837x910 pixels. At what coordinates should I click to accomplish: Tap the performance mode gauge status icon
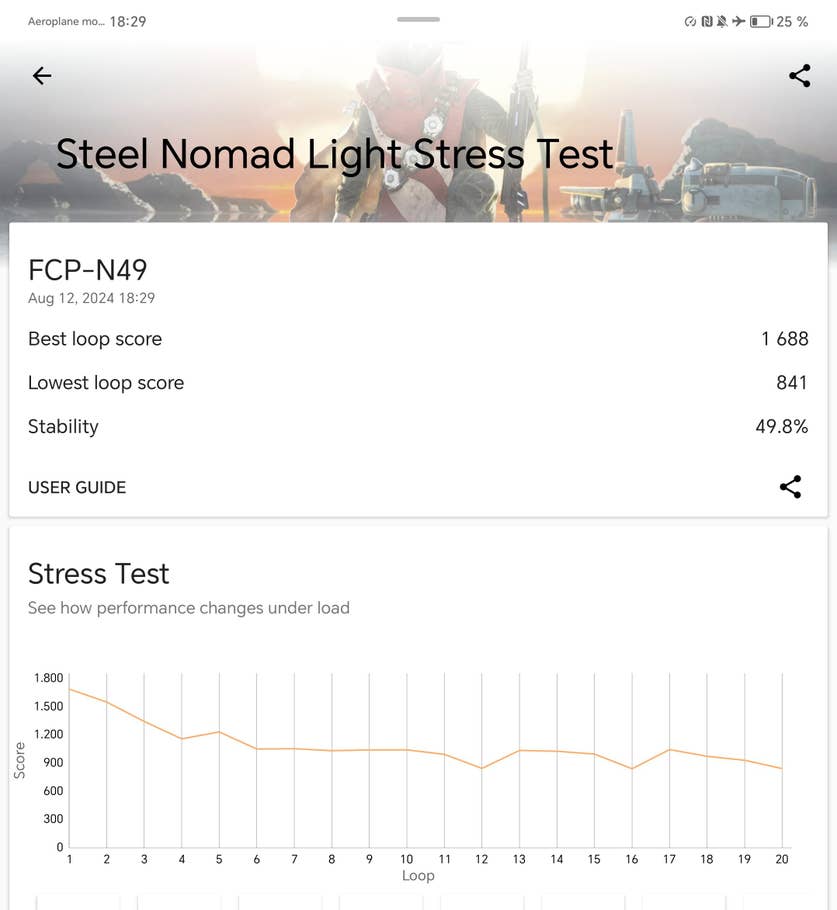pos(690,21)
